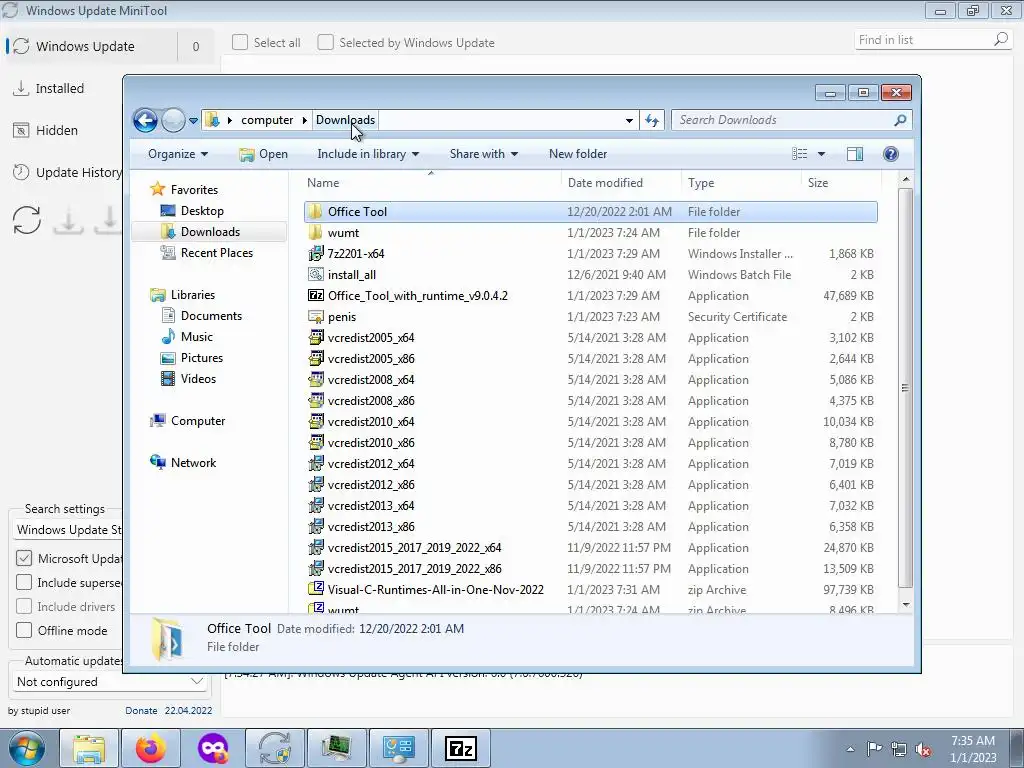
Task: Open the 7z taskbar icon
Action: pos(460,748)
